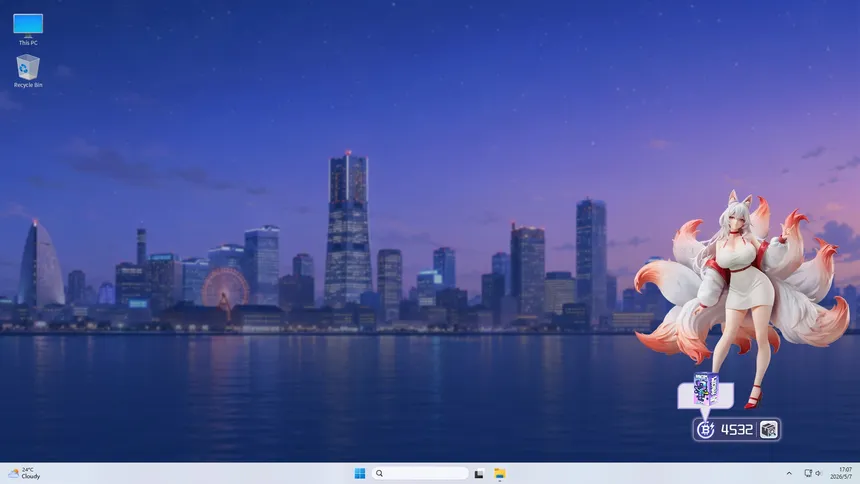Viewport: 860px width, 484px height.
Task: Click the weather cloud icon on taskbar
Action: [x=14, y=473]
